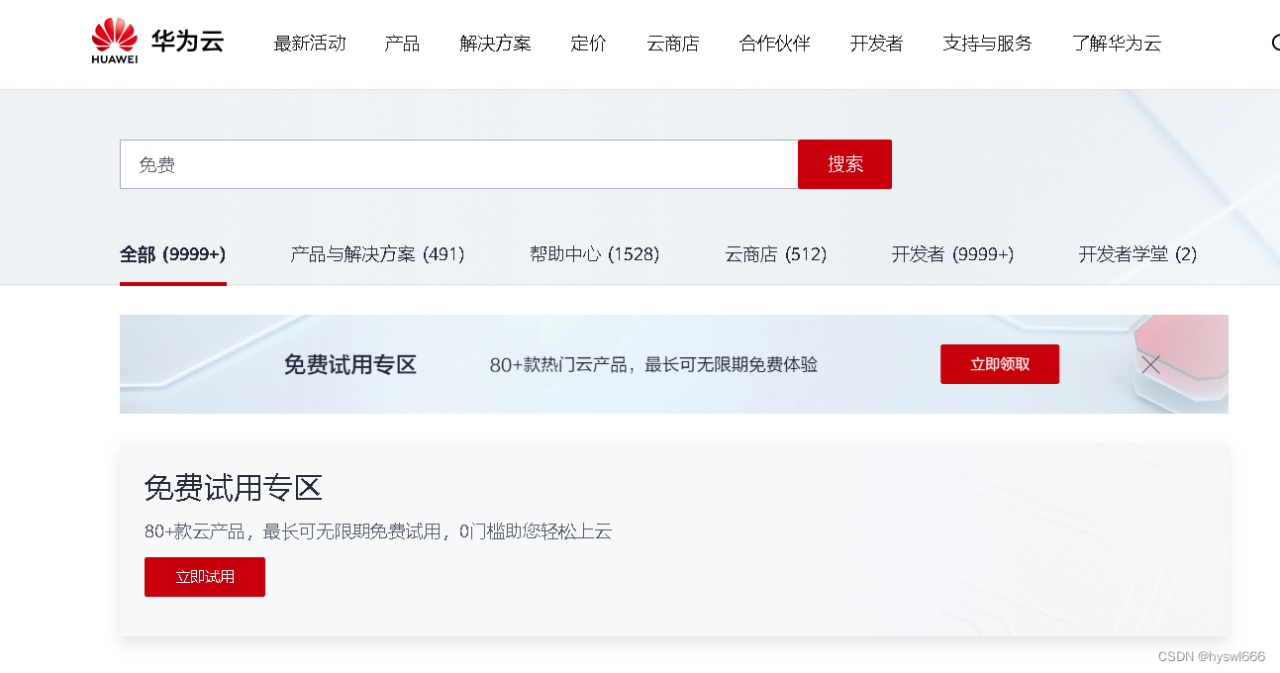Viewport: 1280px width, 673px height.
Task: Open the 产品 navigation menu
Action: click(x=402, y=43)
